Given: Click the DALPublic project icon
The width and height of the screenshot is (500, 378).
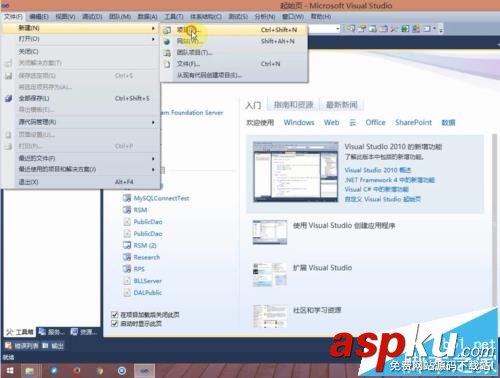Looking at the screenshot, I should 127,292.
